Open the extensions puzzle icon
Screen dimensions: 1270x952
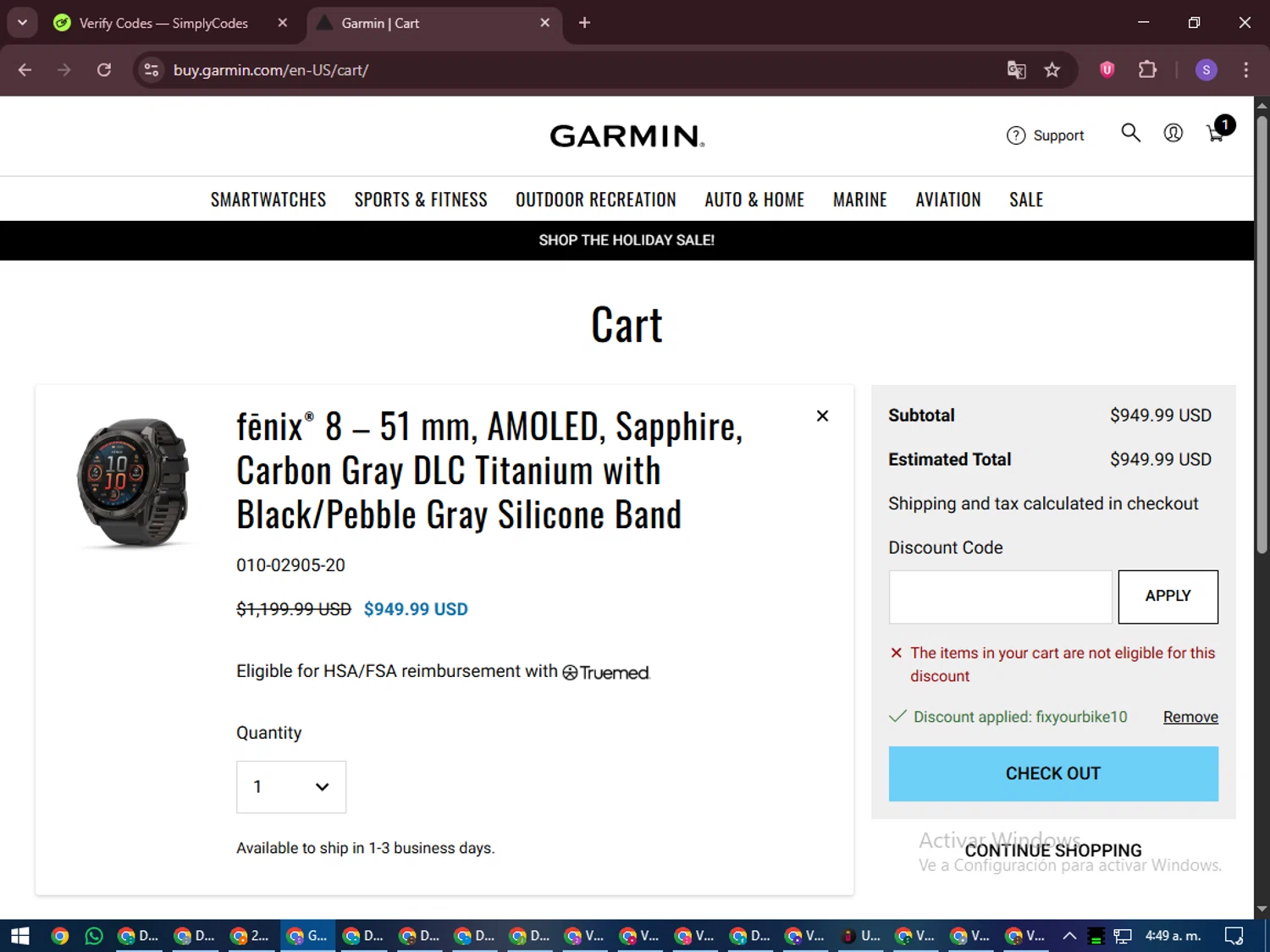[x=1147, y=70]
